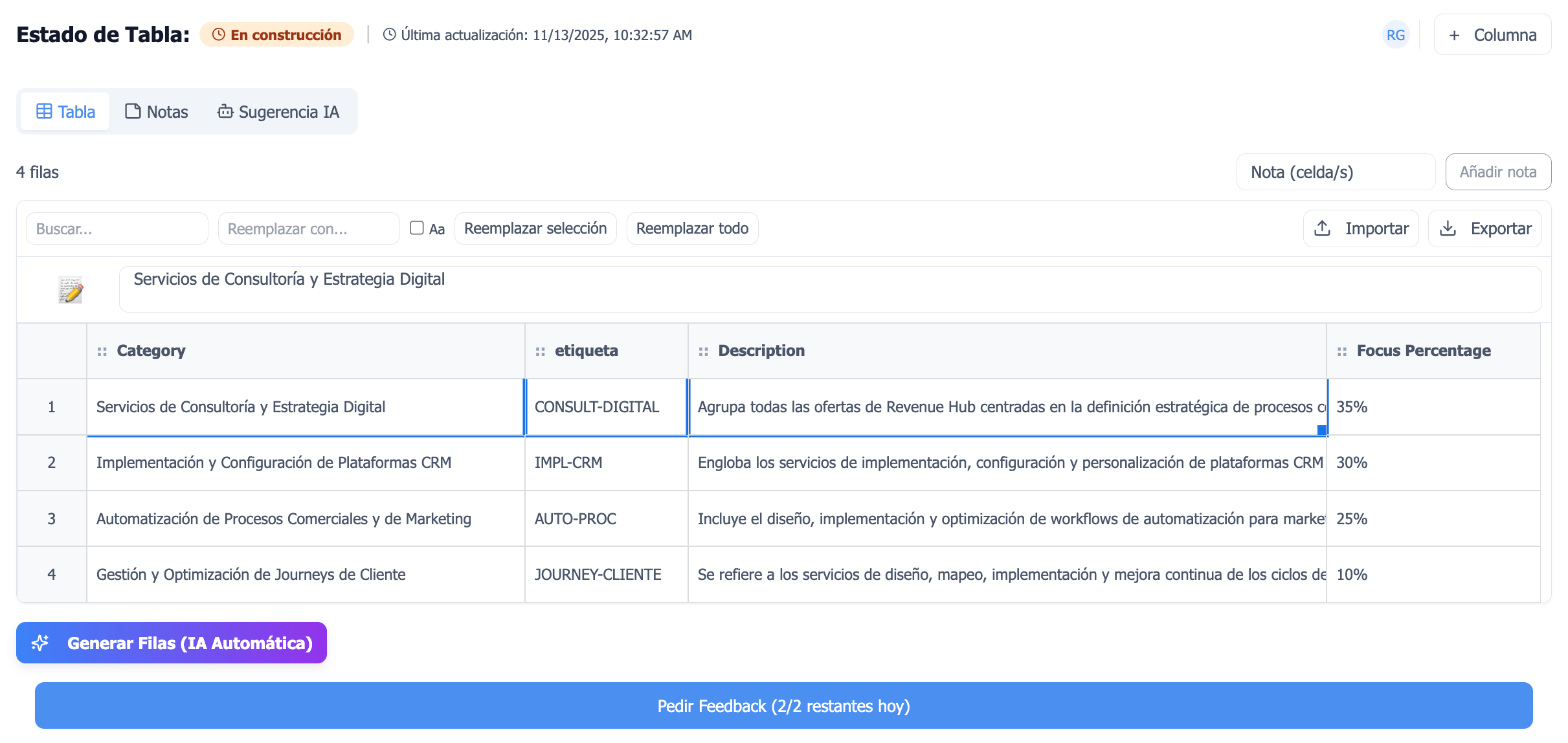
Task: Switch to the Notas tab
Action: click(x=166, y=111)
